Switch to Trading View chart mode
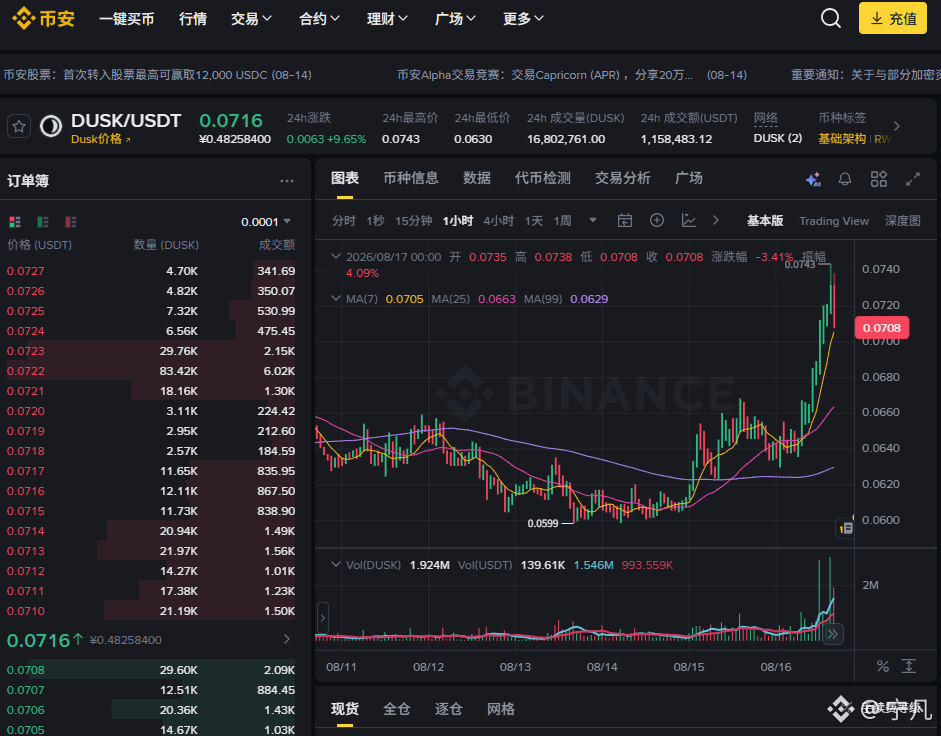Image resolution: width=941 pixels, height=736 pixels. click(x=834, y=221)
